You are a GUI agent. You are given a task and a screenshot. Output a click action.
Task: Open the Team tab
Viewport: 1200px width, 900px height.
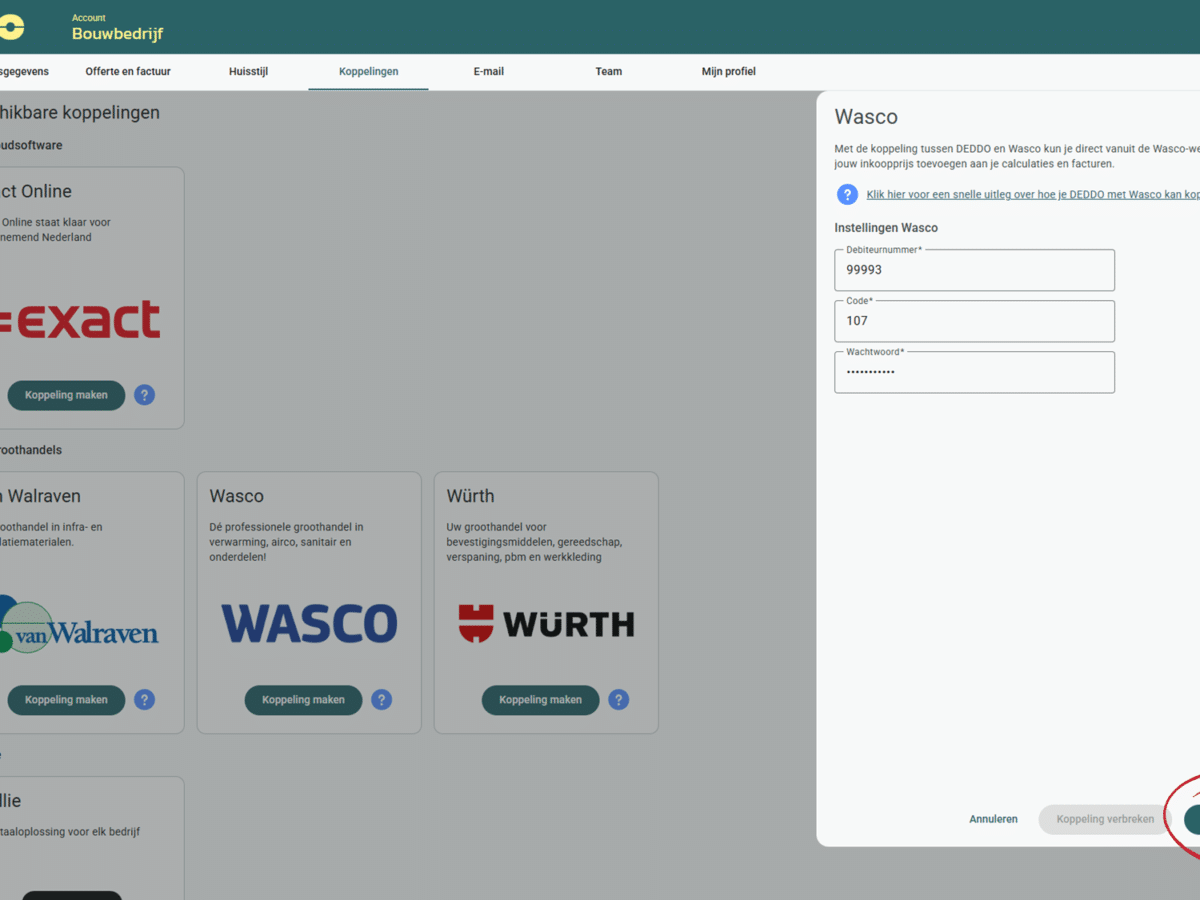[608, 71]
